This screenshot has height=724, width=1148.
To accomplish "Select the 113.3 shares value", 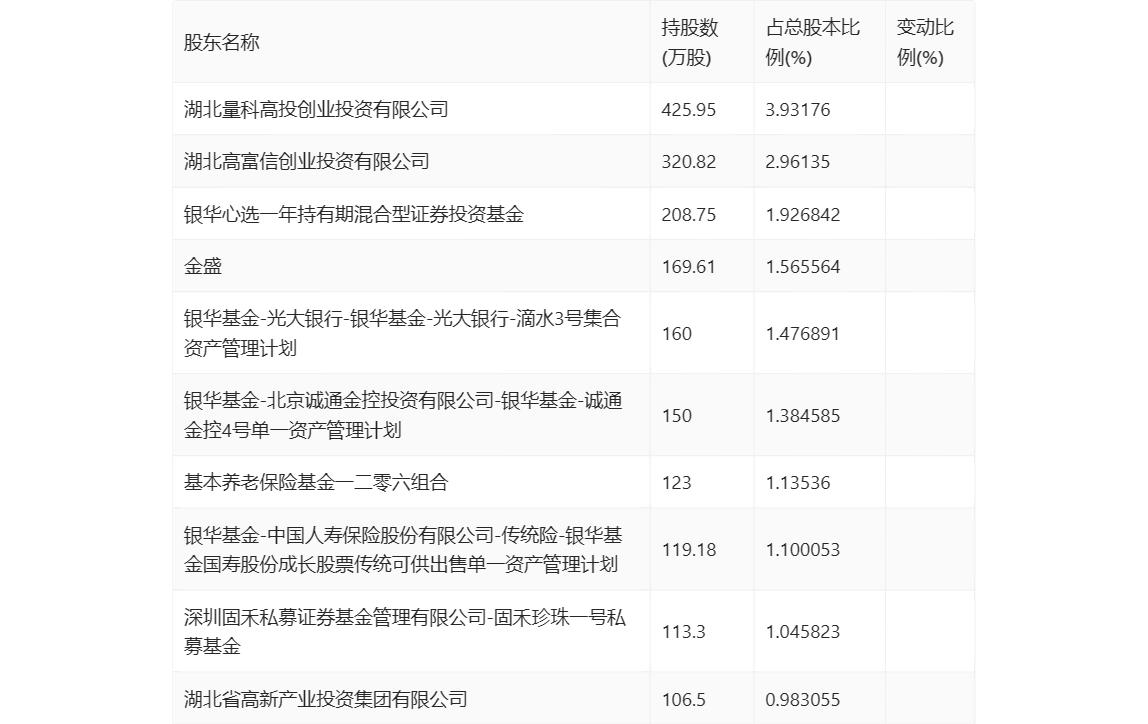I will click(684, 632).
